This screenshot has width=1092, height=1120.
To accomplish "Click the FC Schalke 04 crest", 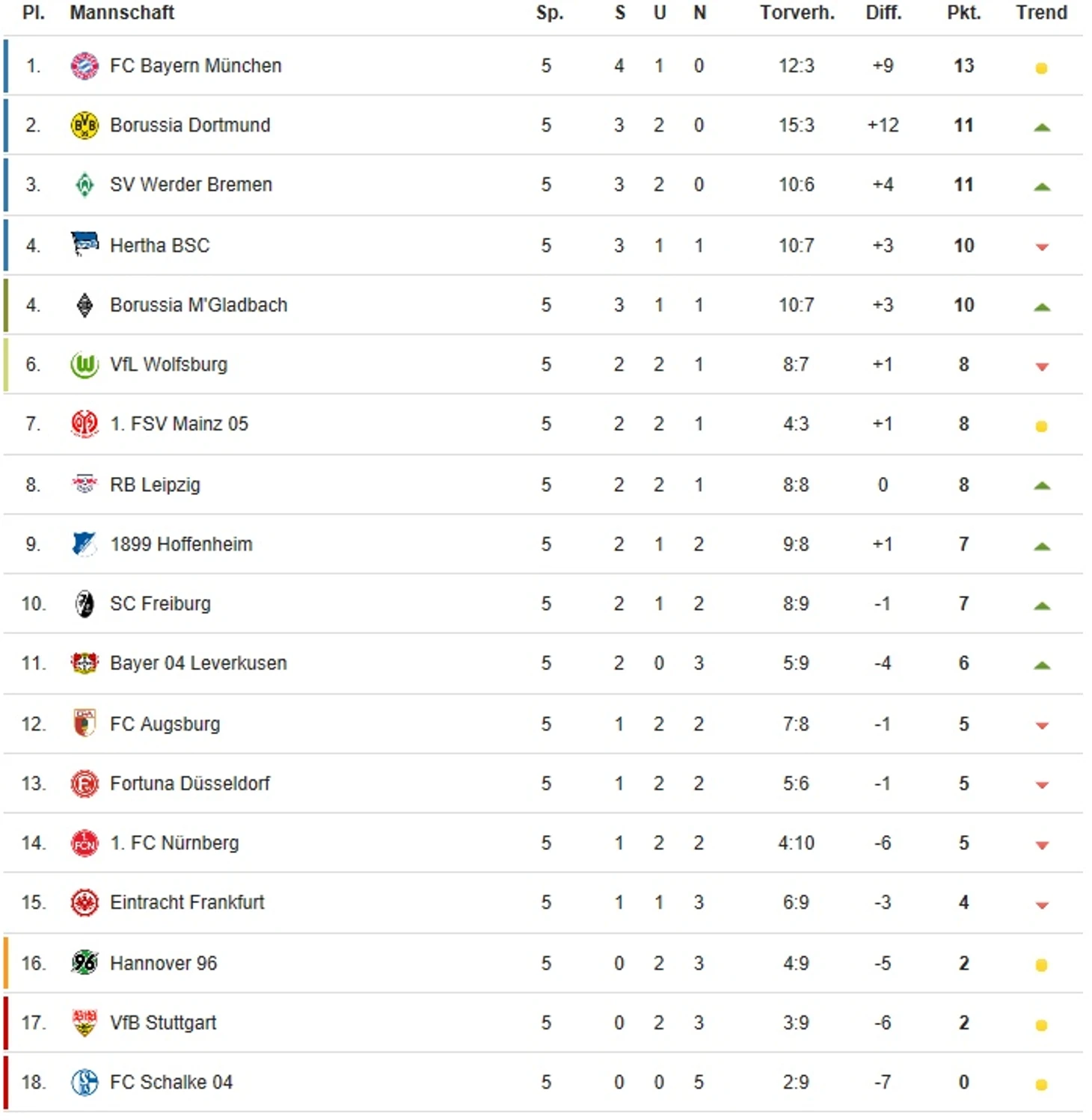I will (x=85, y=1082).
